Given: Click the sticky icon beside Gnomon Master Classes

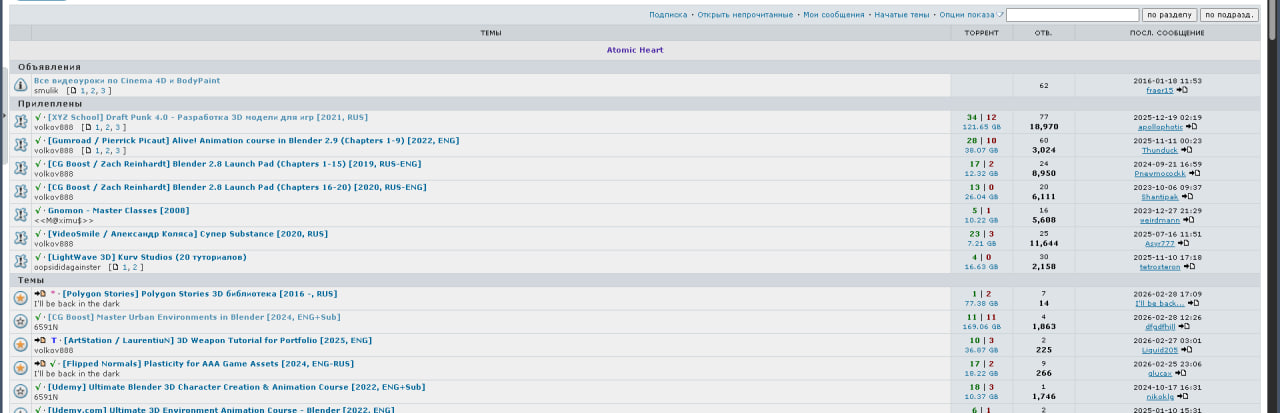Looking at the screenshot, I should click(20, 215).
